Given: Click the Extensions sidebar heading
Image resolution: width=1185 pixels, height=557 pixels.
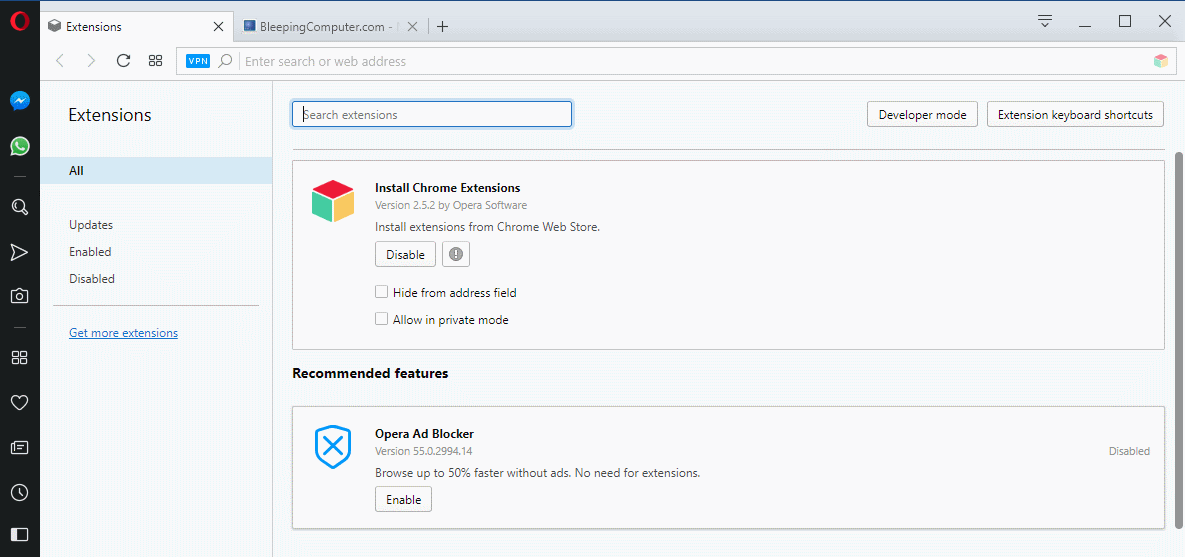Looking at the screenshot, I should point(110,115).
